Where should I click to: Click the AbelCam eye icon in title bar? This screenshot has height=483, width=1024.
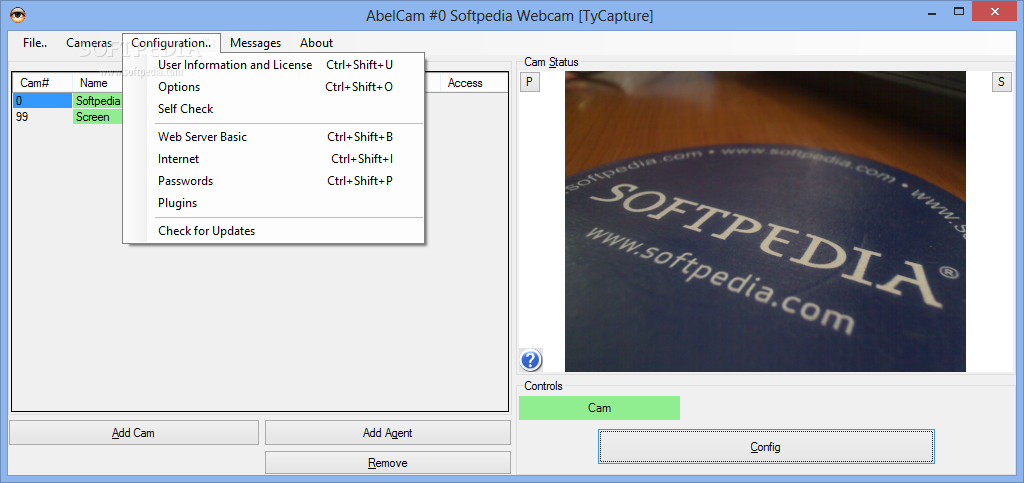click(x=18, y=14)
